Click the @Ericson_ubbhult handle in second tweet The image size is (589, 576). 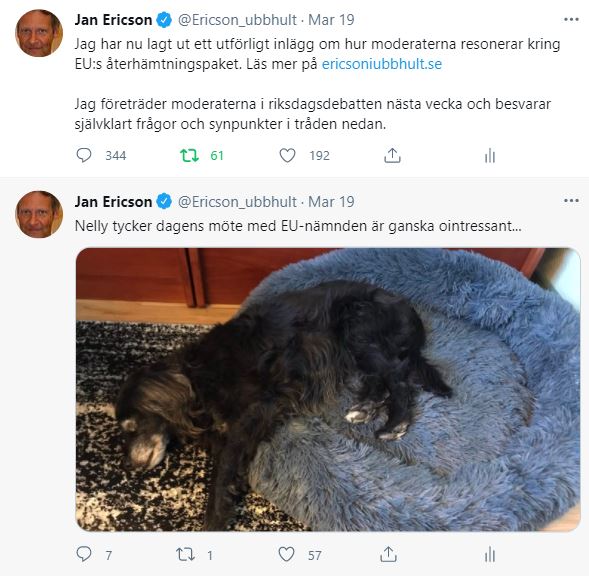pos(237,202)
